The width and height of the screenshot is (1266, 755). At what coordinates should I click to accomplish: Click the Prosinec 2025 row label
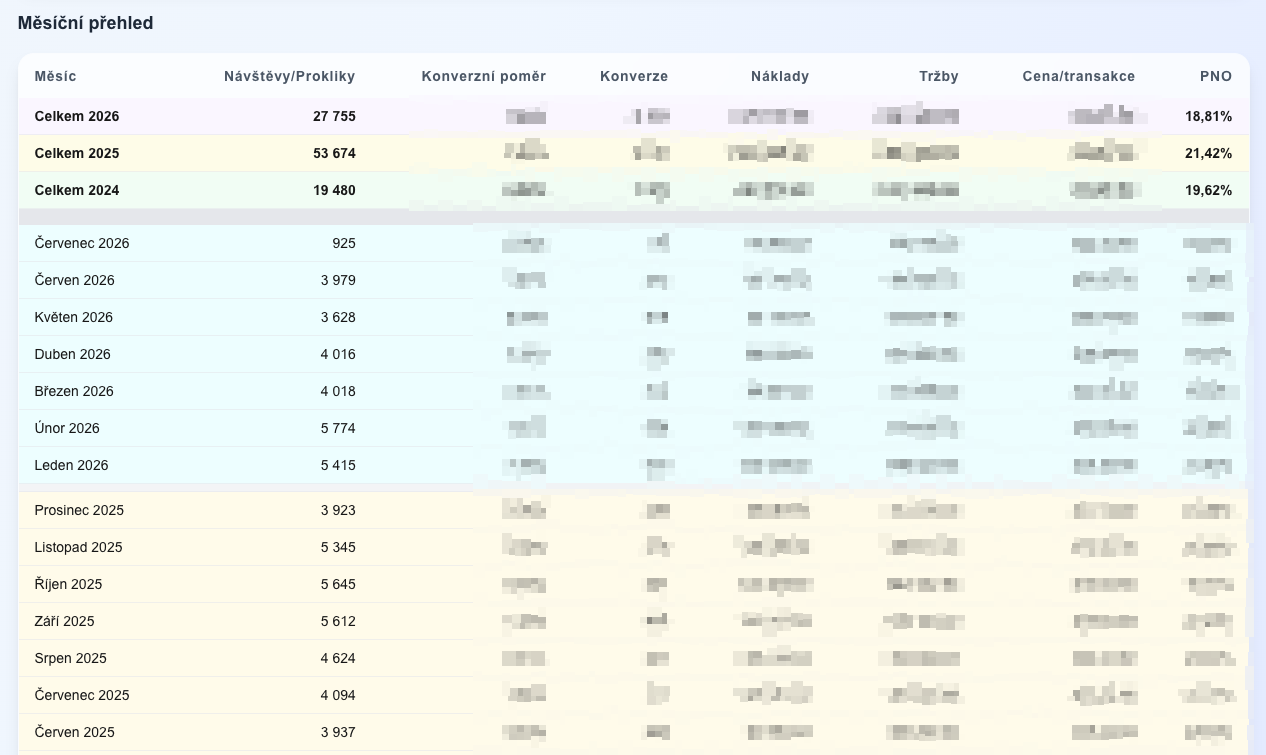pyautogui.click(x=79, y=510)
